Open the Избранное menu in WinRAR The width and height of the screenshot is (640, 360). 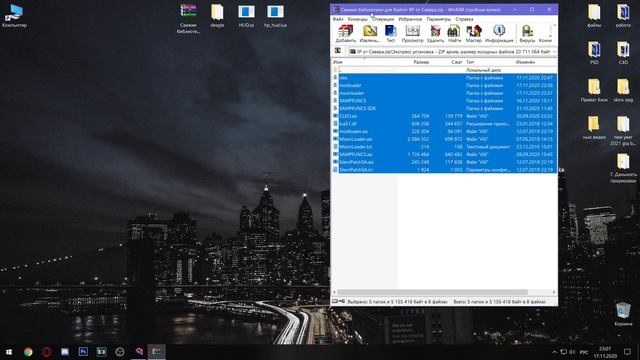(410, 19)
